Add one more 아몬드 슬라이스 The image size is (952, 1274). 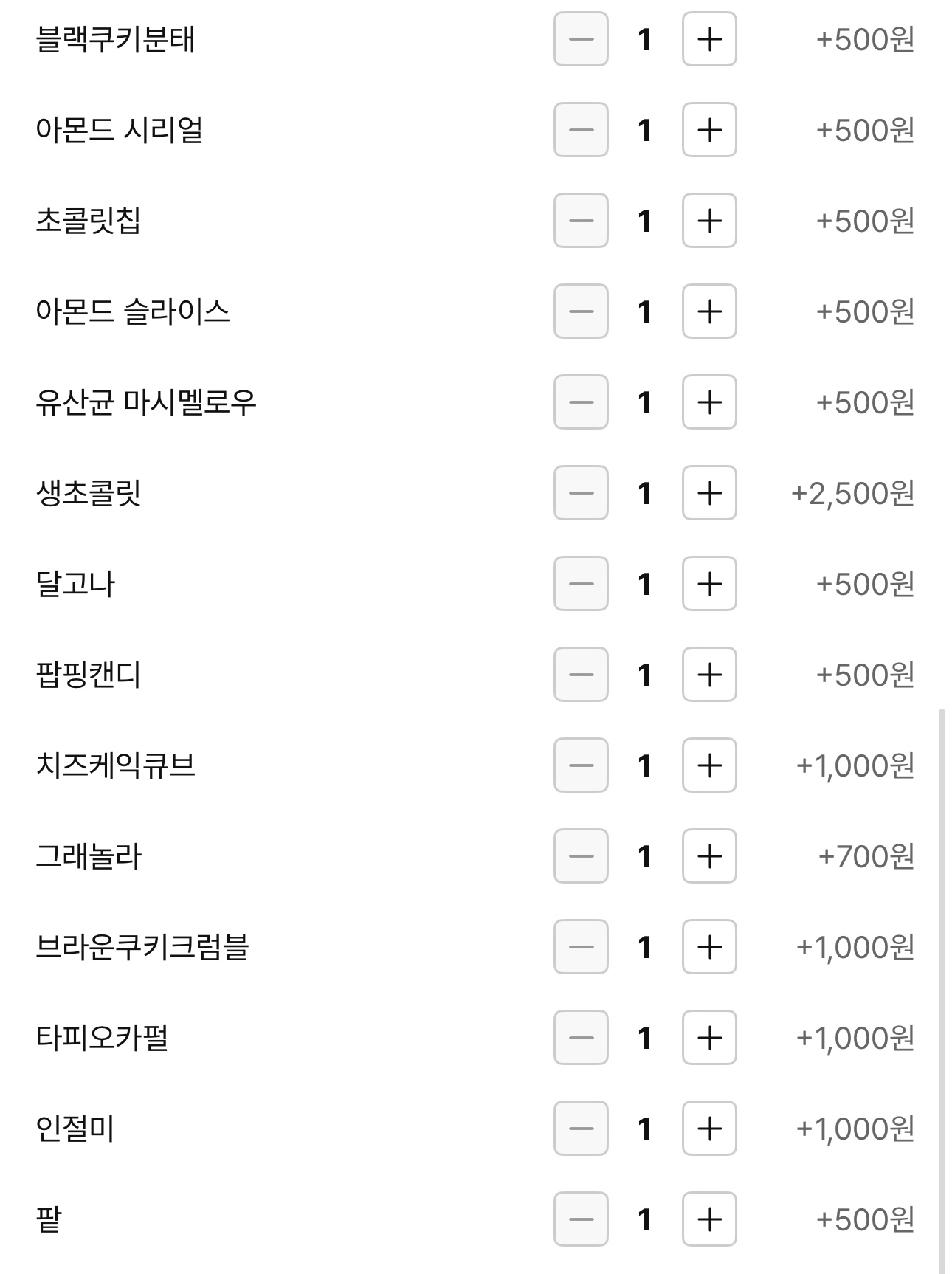709,311
